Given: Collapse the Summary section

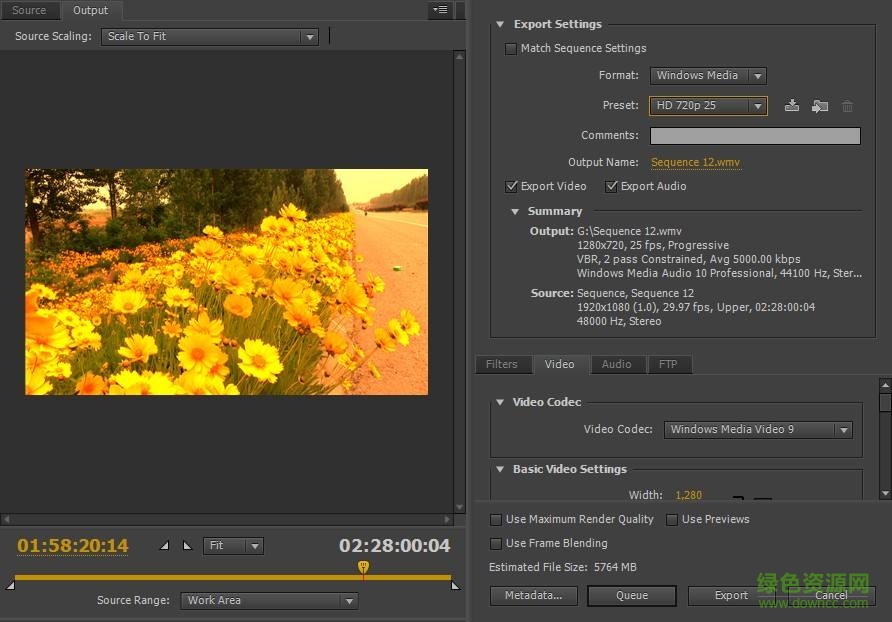Looking at the screenshot, I should [x=515, y=212].
